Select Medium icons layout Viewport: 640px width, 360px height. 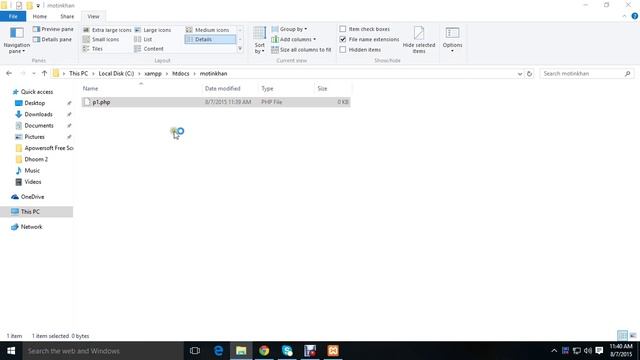point(207,30)
